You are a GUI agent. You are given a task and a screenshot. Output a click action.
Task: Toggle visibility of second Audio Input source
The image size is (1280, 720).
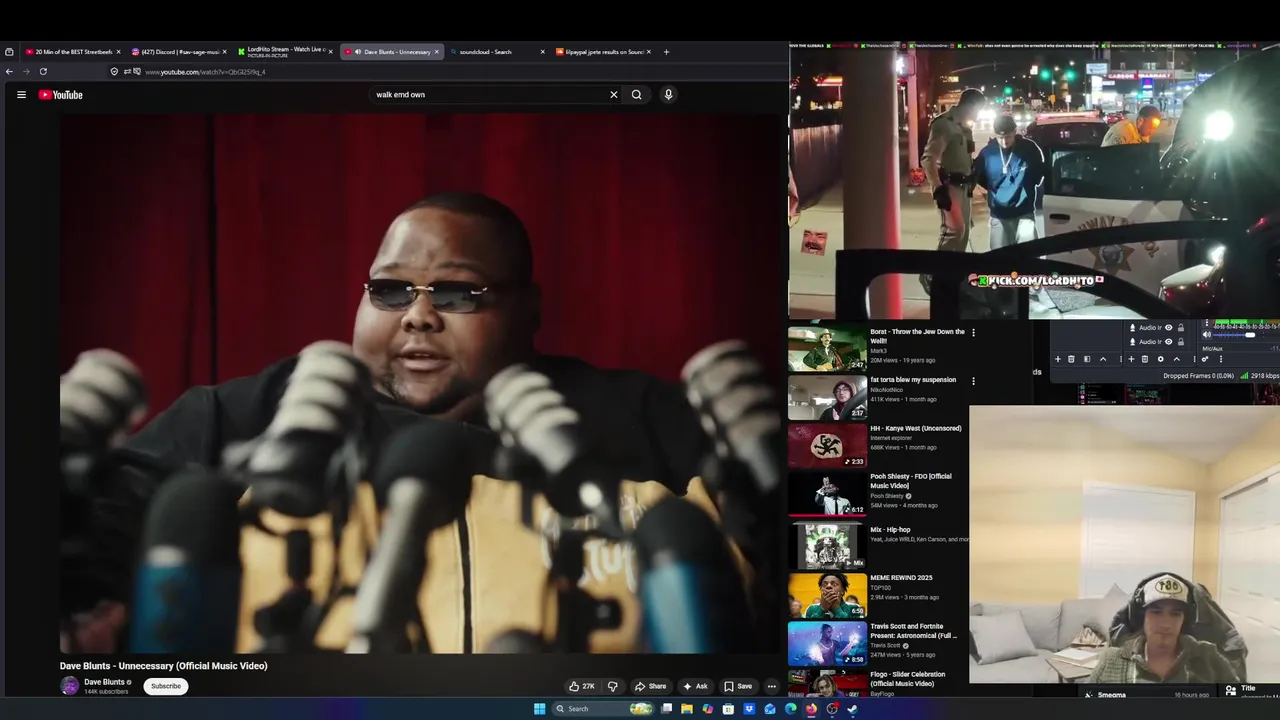[x=1168, y=342]
